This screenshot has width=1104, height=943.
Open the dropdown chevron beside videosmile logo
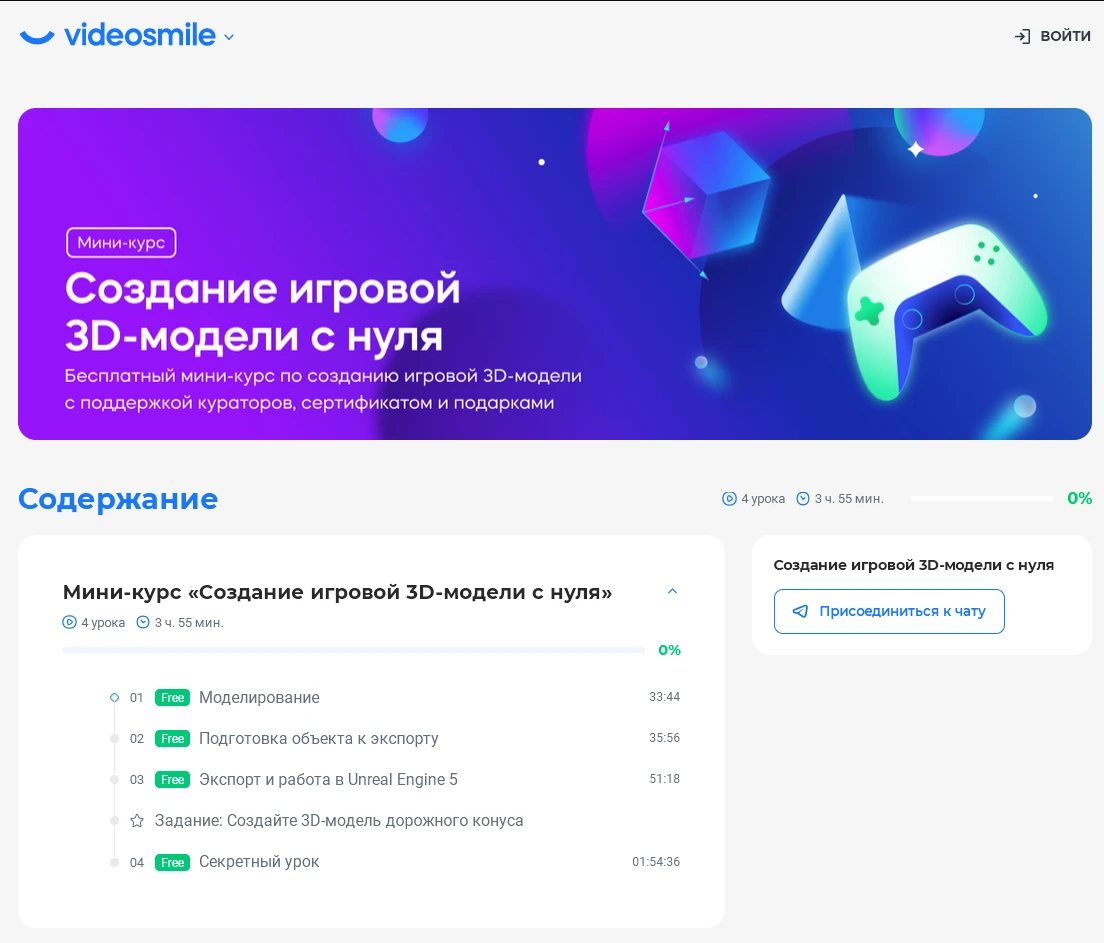click(x=229, y=37)
